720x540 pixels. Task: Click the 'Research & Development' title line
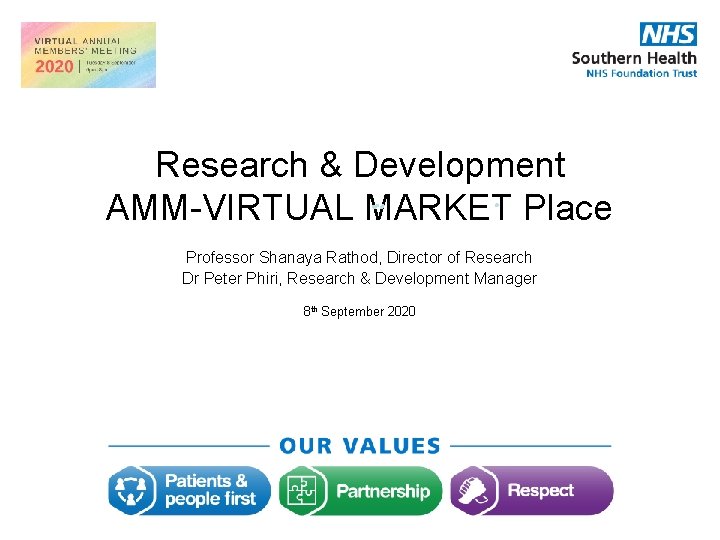(360, 164)
